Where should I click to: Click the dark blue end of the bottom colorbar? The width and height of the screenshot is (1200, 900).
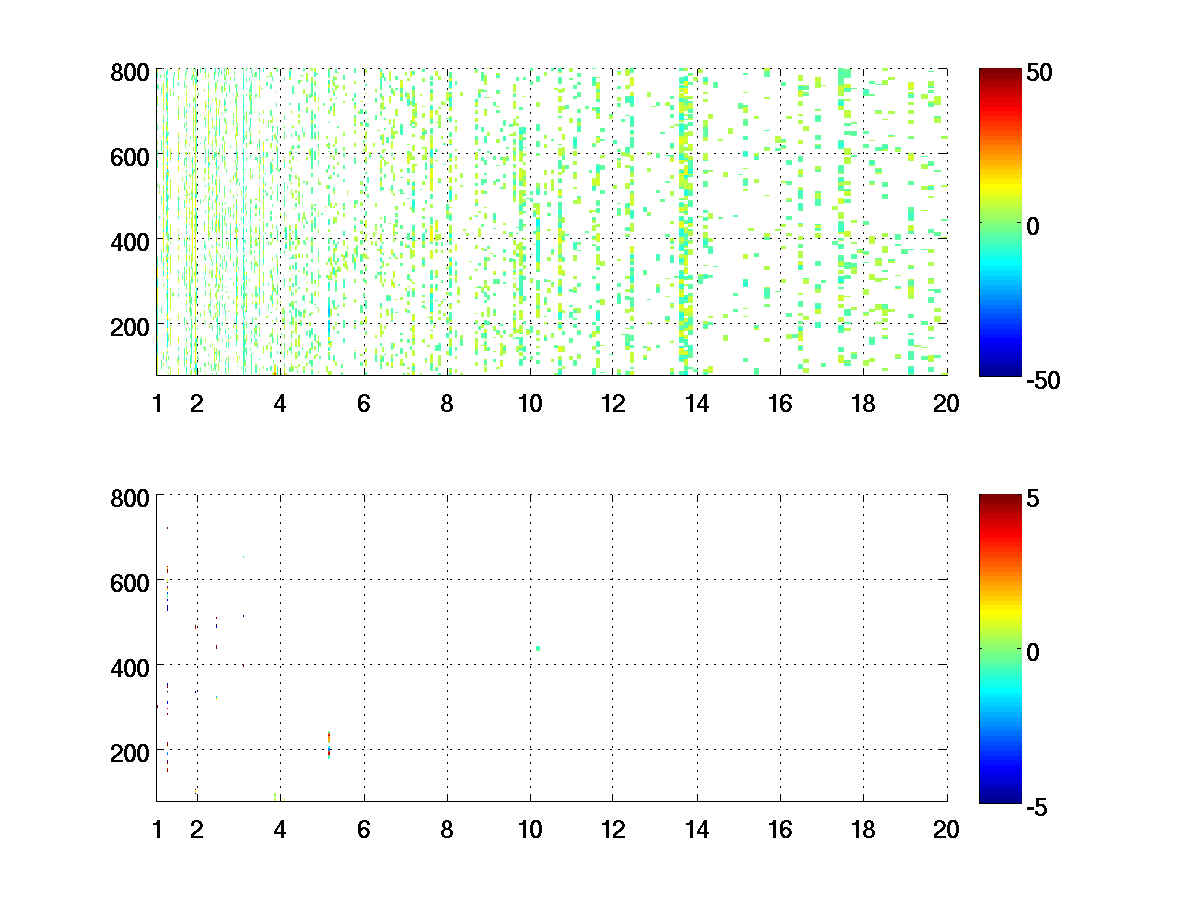1000,797
